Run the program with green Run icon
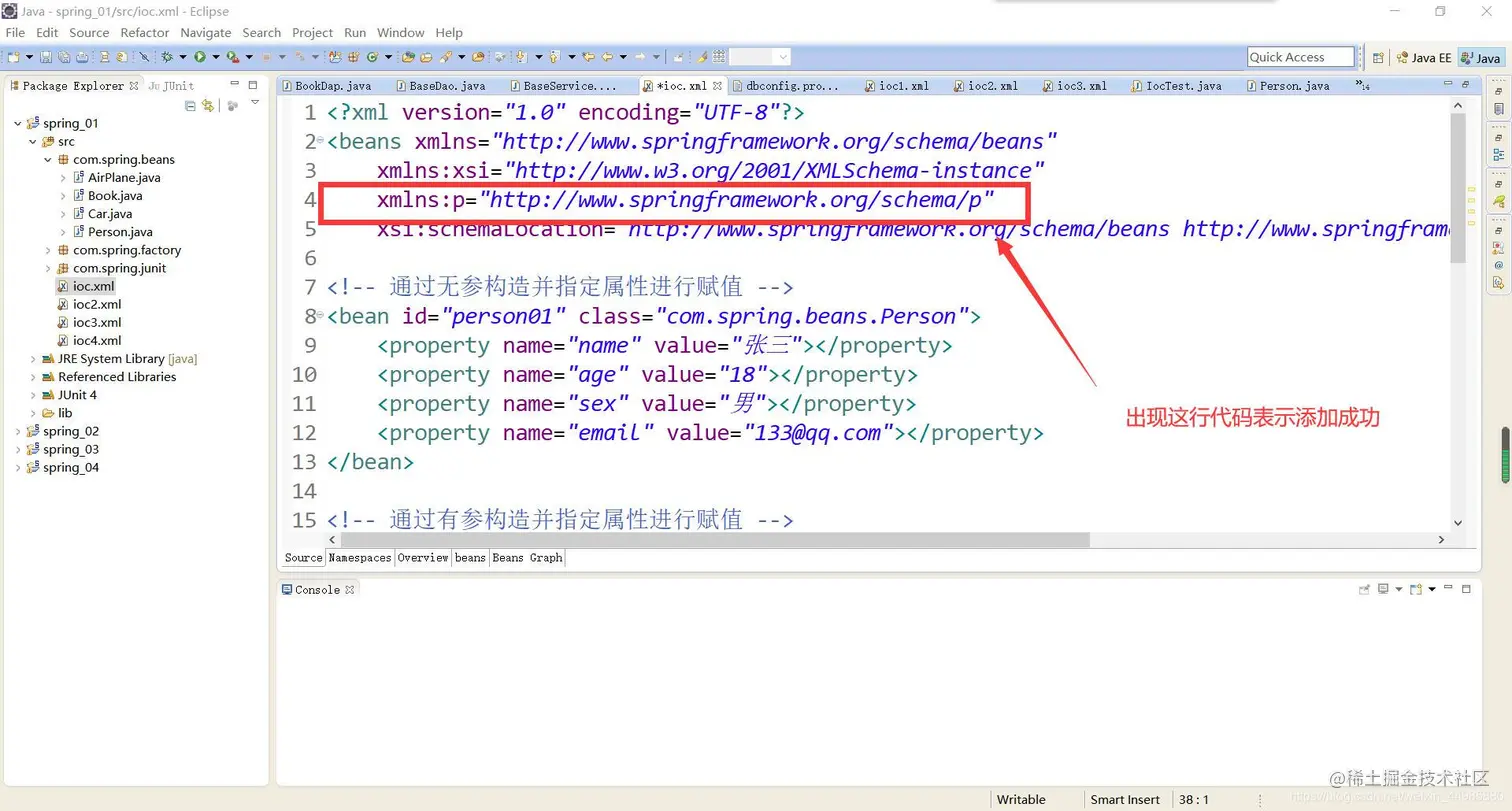Viewport: 1512px width, 811px height. point(200,57)
